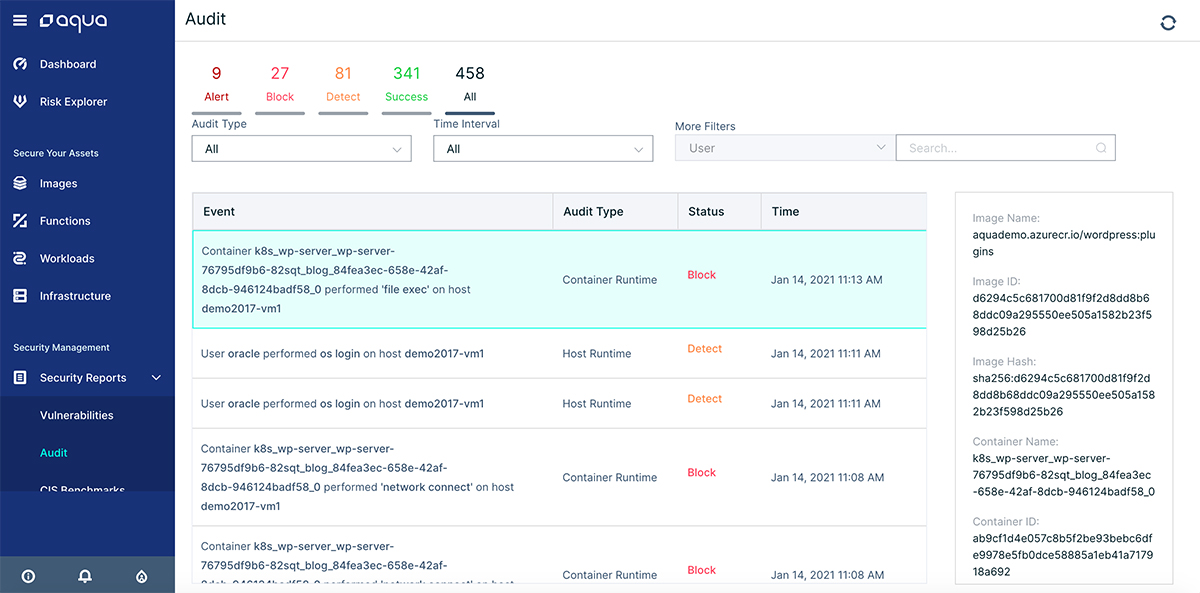Collapse the Security Reports chevron
Viewport: 1200px width, 593px height.
point(156,378)
